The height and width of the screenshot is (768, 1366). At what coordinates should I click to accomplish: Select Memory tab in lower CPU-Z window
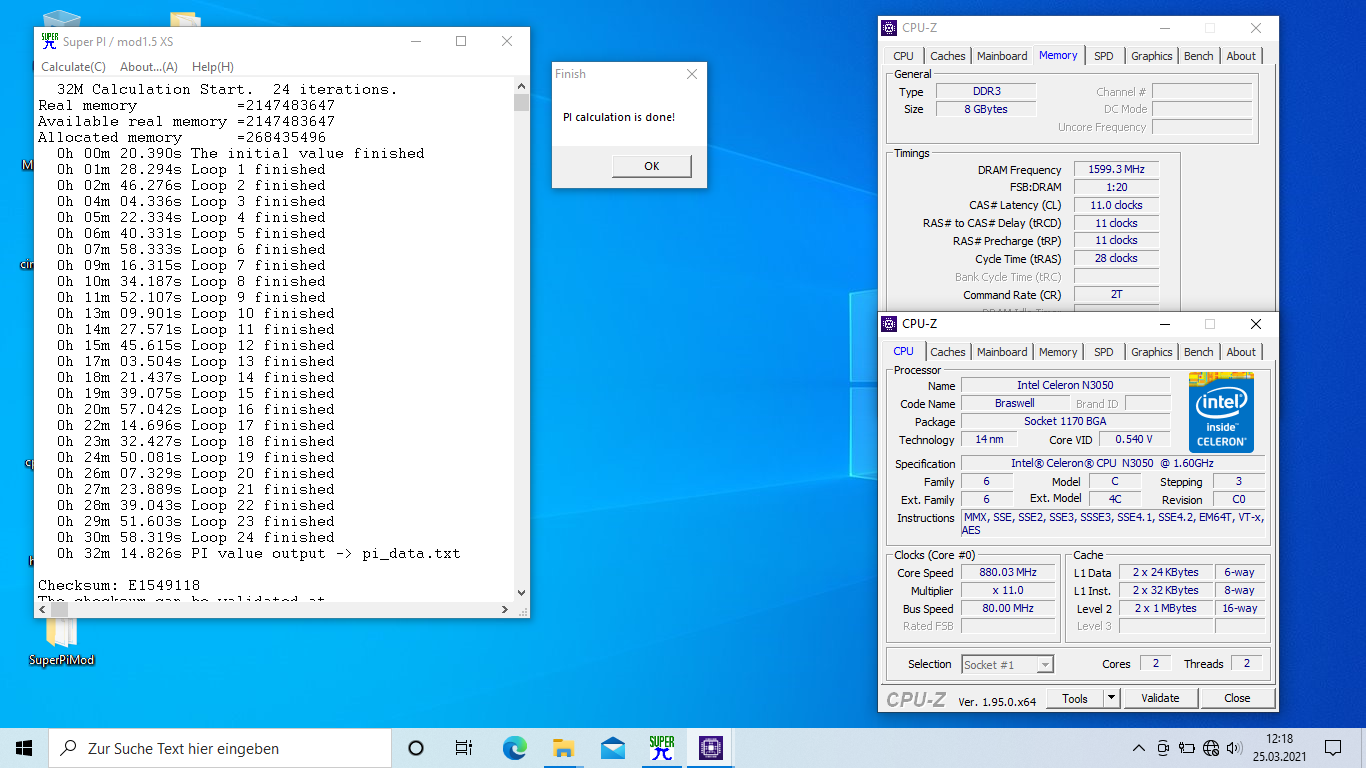1058,352
